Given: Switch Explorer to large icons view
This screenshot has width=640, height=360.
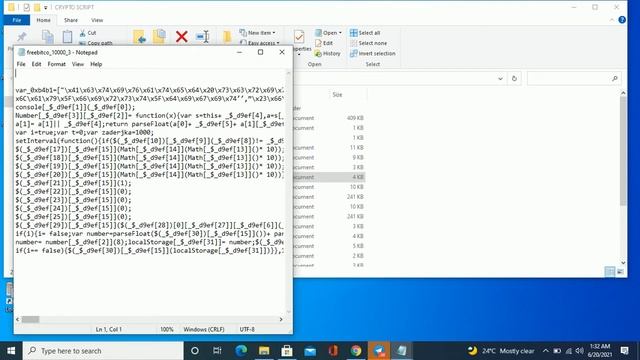Looking at the screenshot, I should tap(620, 271).
